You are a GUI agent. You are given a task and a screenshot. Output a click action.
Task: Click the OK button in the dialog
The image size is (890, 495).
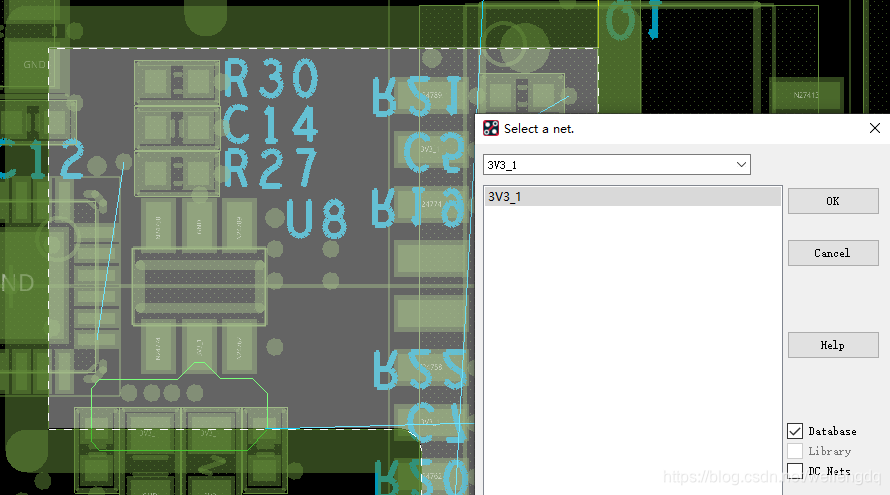[833, 201]
